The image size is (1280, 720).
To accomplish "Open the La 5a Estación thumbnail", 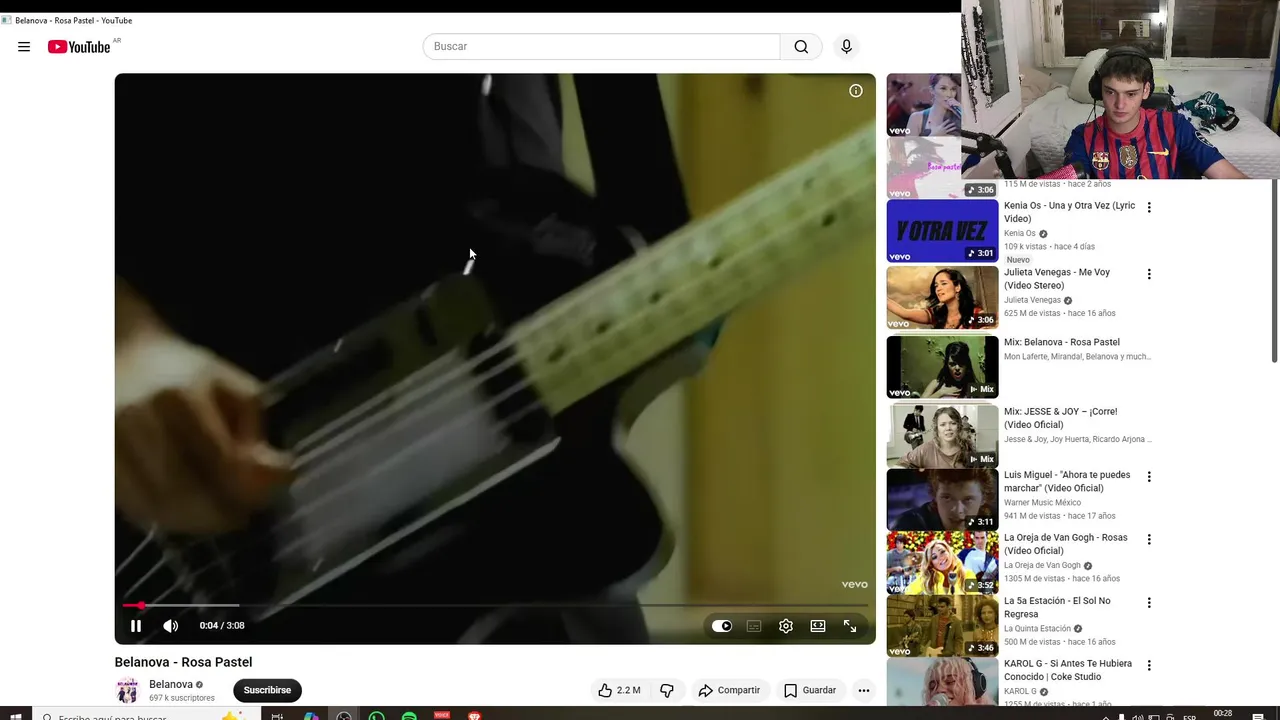I will click(942, 625).
